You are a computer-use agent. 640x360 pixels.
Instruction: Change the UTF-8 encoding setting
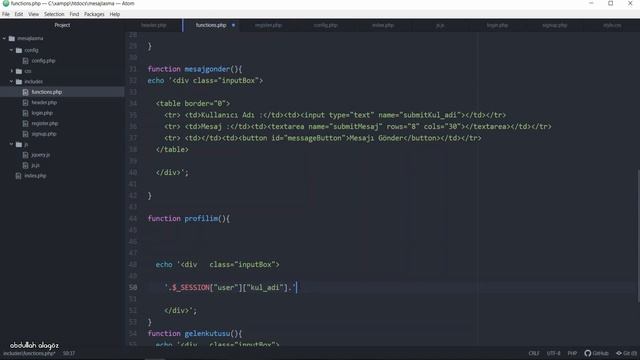pos(553,353)
